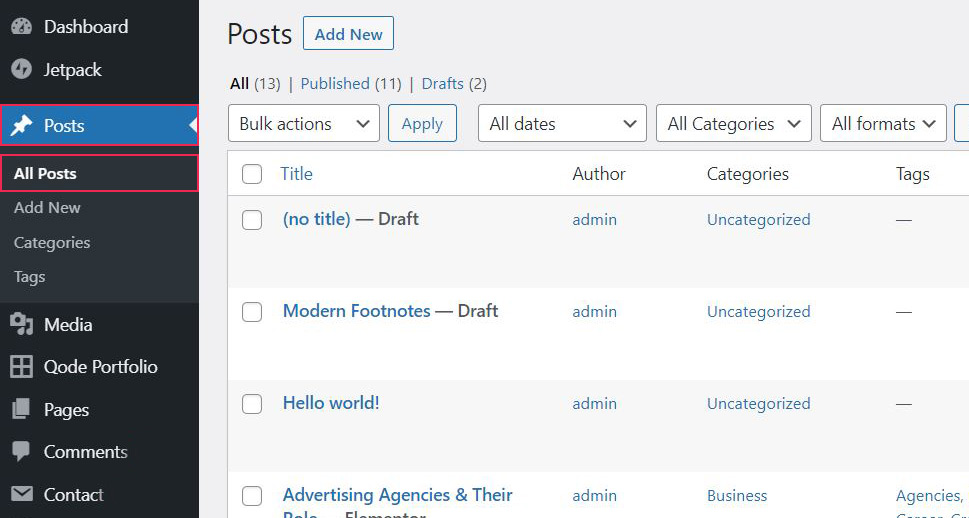The height and width of the screenshot is (518, 969).
Task: Open the Bulk actions dropdown
Action: pos(303,123)
